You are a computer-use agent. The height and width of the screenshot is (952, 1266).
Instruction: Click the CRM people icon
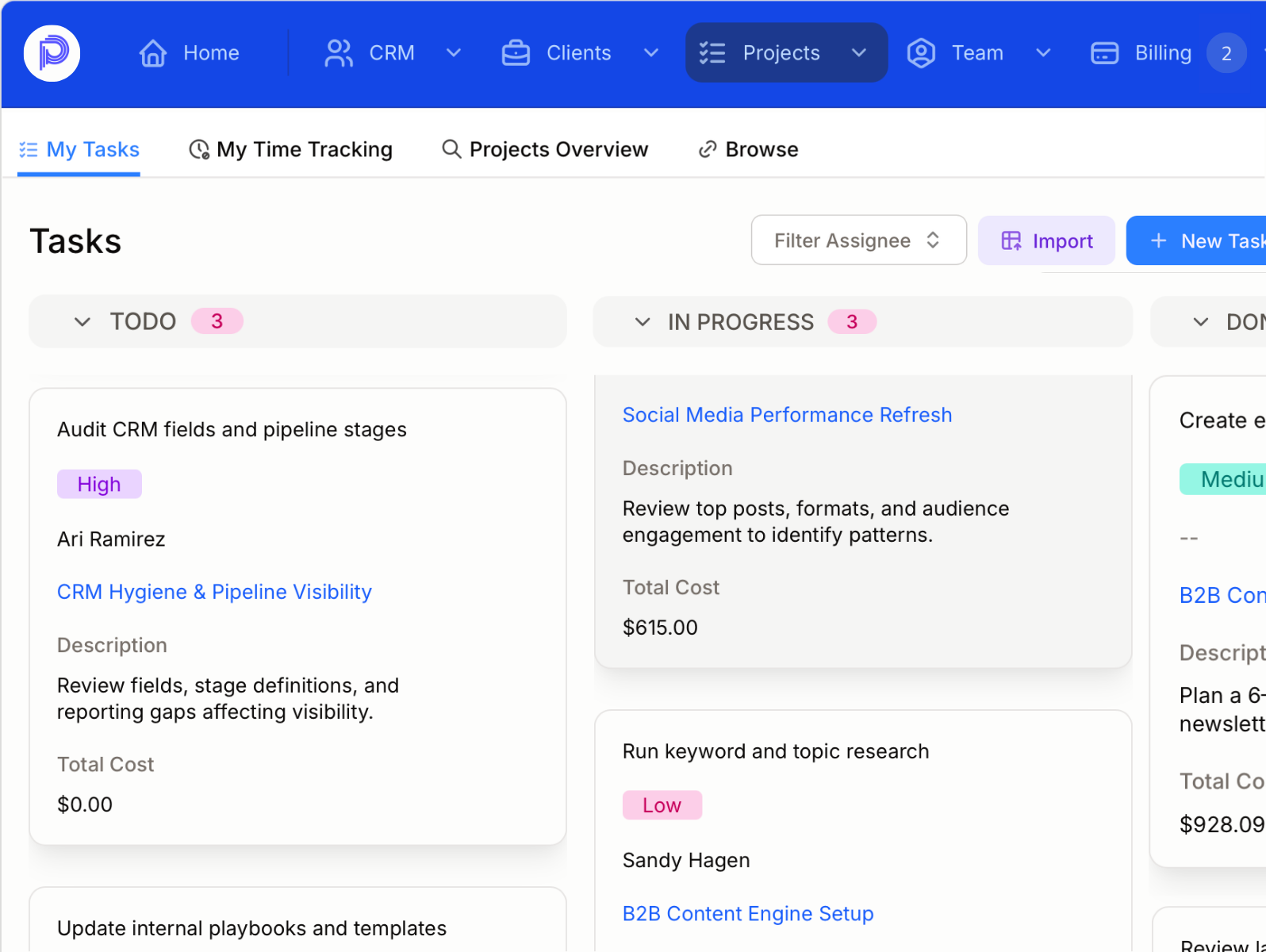339,53
